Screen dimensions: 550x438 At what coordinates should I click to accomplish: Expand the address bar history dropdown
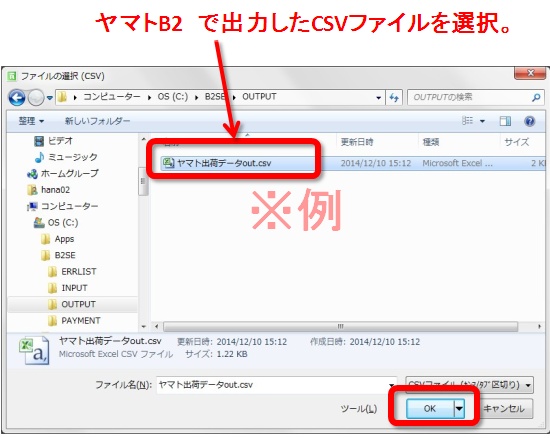(378, 98)
